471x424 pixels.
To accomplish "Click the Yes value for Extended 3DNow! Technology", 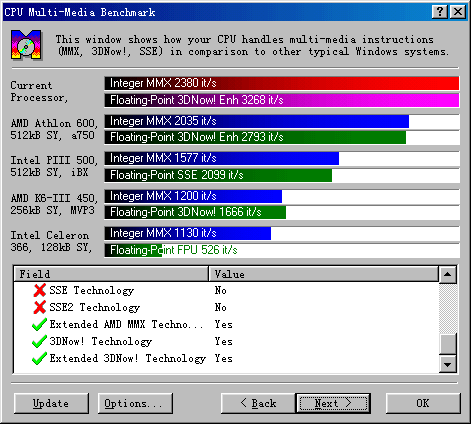I will click(x=224, y=358).
